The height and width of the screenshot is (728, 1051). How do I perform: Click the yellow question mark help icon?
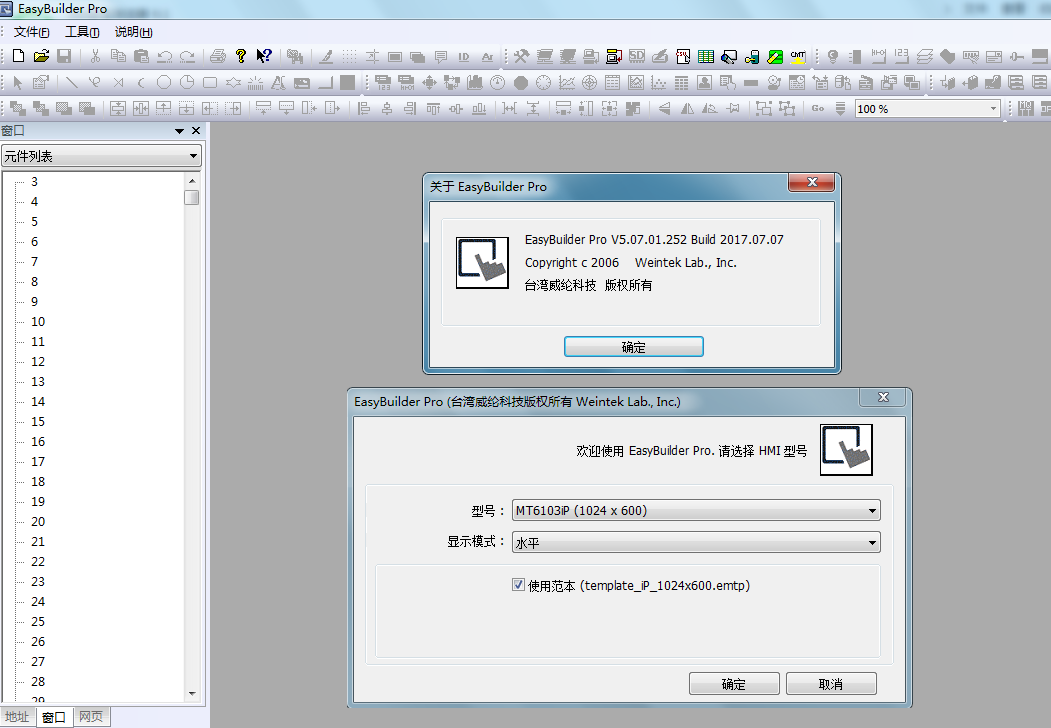coord(240,56)
